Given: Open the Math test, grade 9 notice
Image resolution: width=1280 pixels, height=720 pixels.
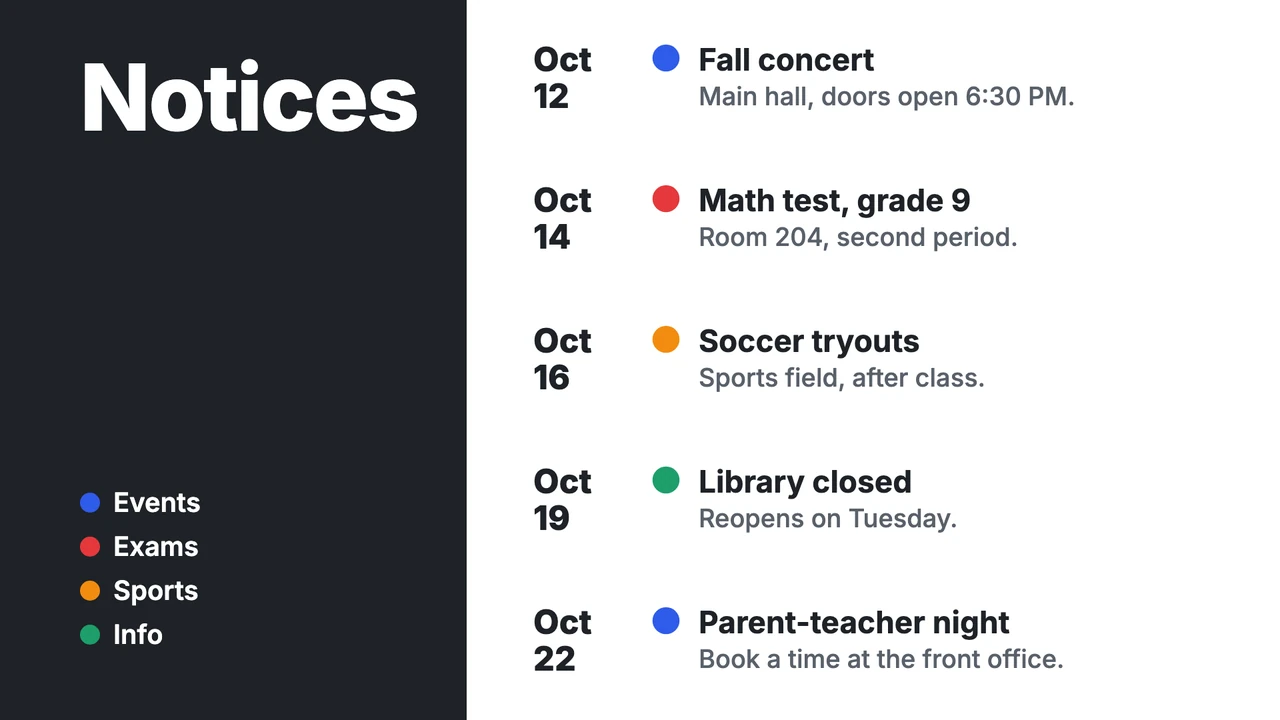Looking at the screenshot, I should (834, 201).
